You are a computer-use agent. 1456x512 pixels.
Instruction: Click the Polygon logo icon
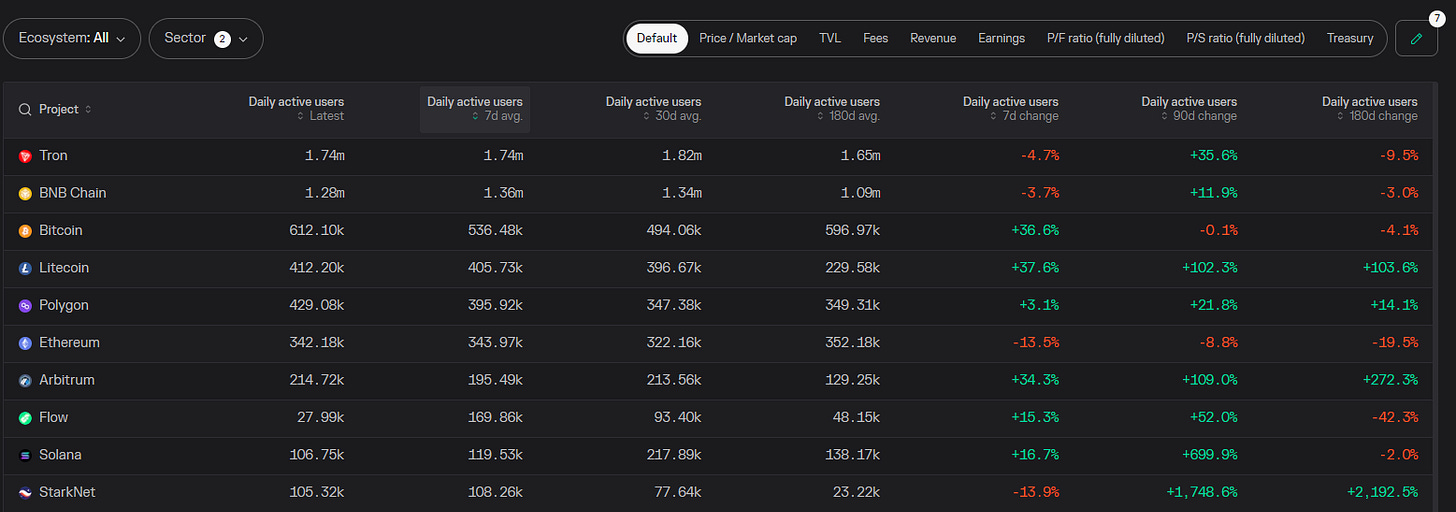point(25,306)
